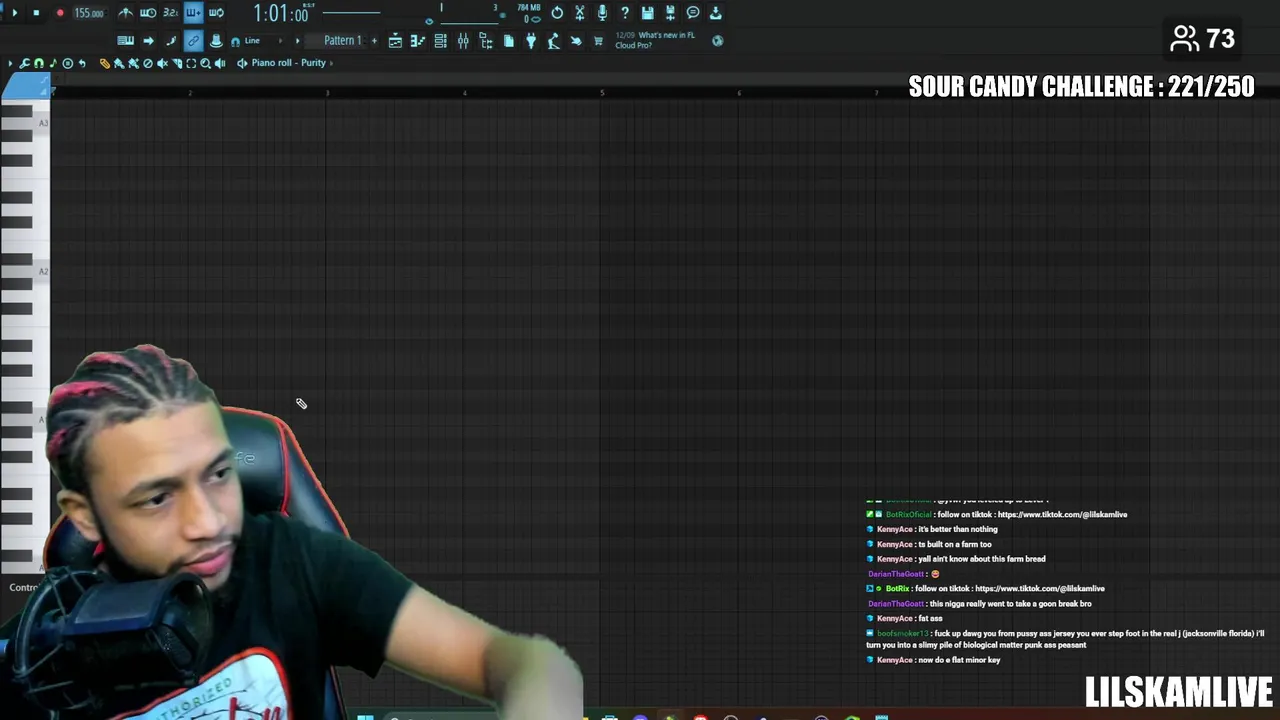This screenshot has width=1280, height=720.
Task: Open the shopping cart content library
Action: point(598,41)
